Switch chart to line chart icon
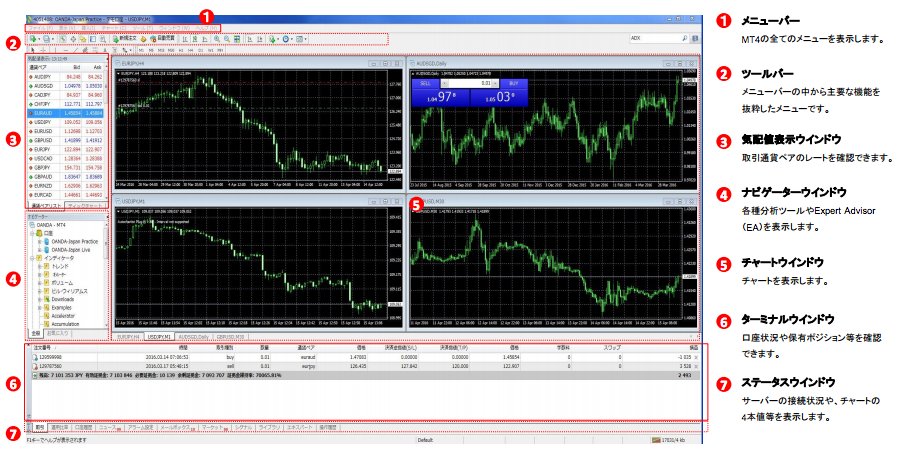Image resolution: width=899 pixels, height=461 pixels. pyautogui.click(x=205, y=39)
